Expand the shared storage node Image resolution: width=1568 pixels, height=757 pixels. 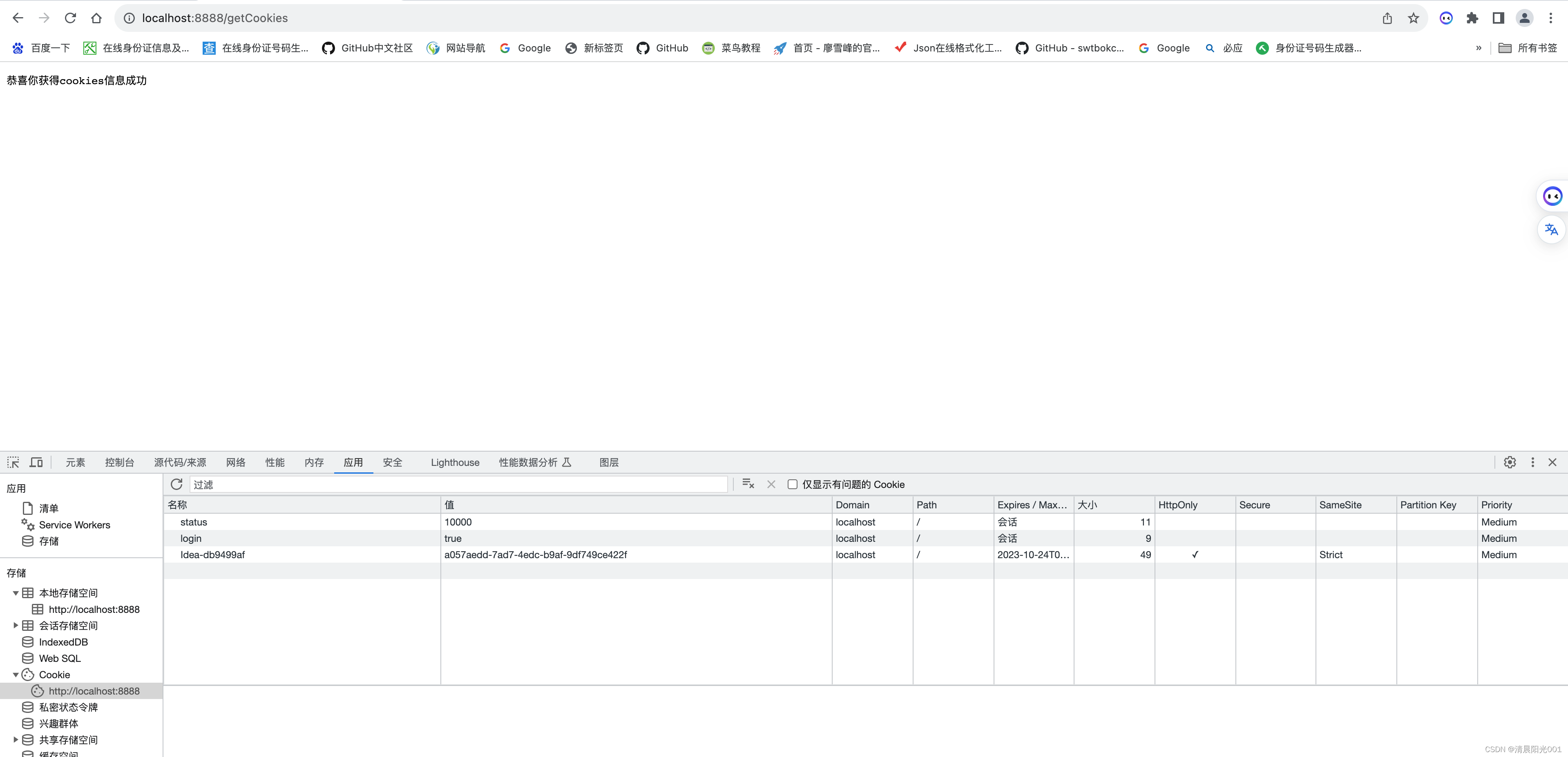pyautogui.click(x=16, y=740)
